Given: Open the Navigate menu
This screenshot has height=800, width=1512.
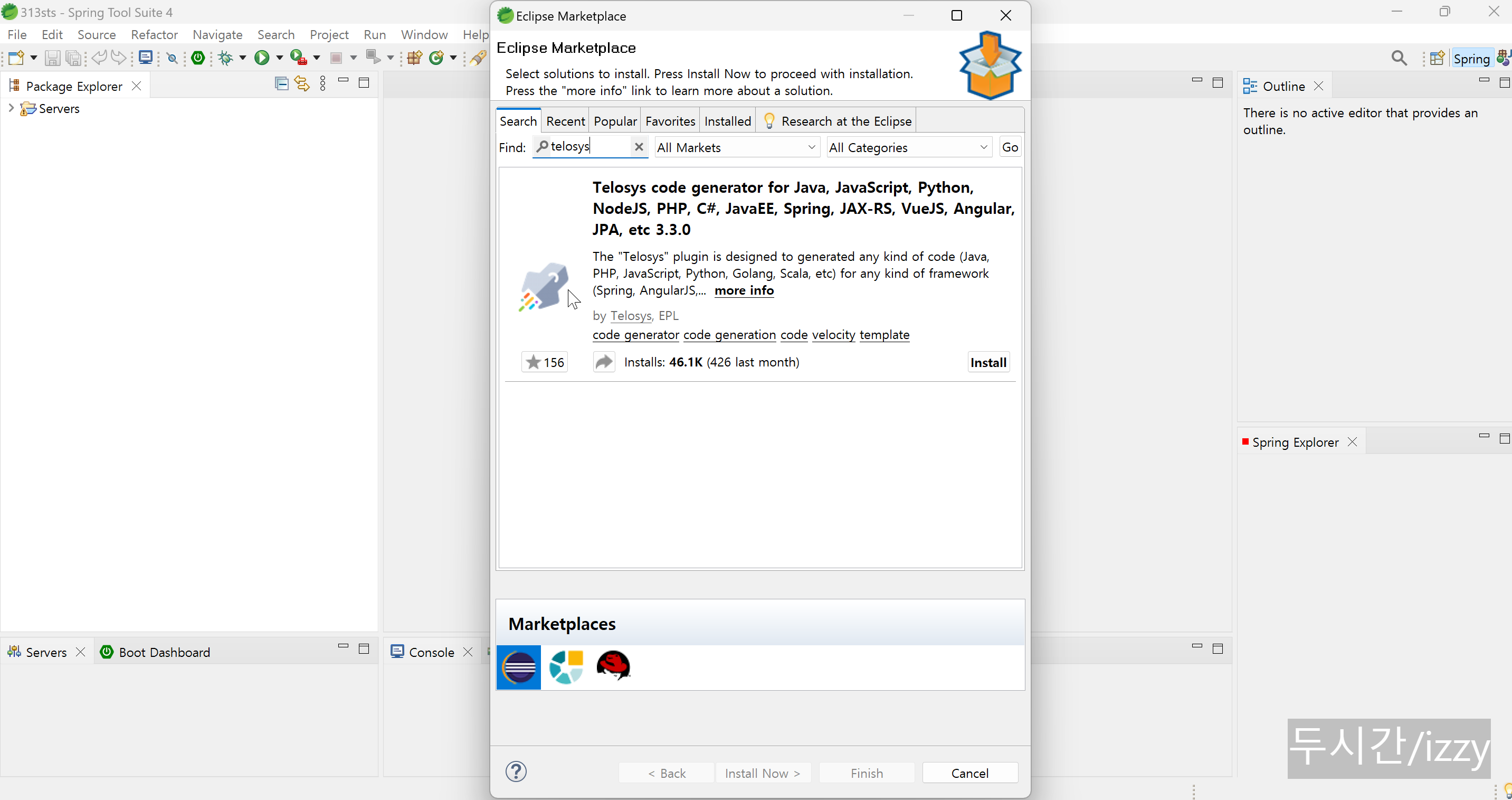Looking at the screenshot, I should [217, 35].
